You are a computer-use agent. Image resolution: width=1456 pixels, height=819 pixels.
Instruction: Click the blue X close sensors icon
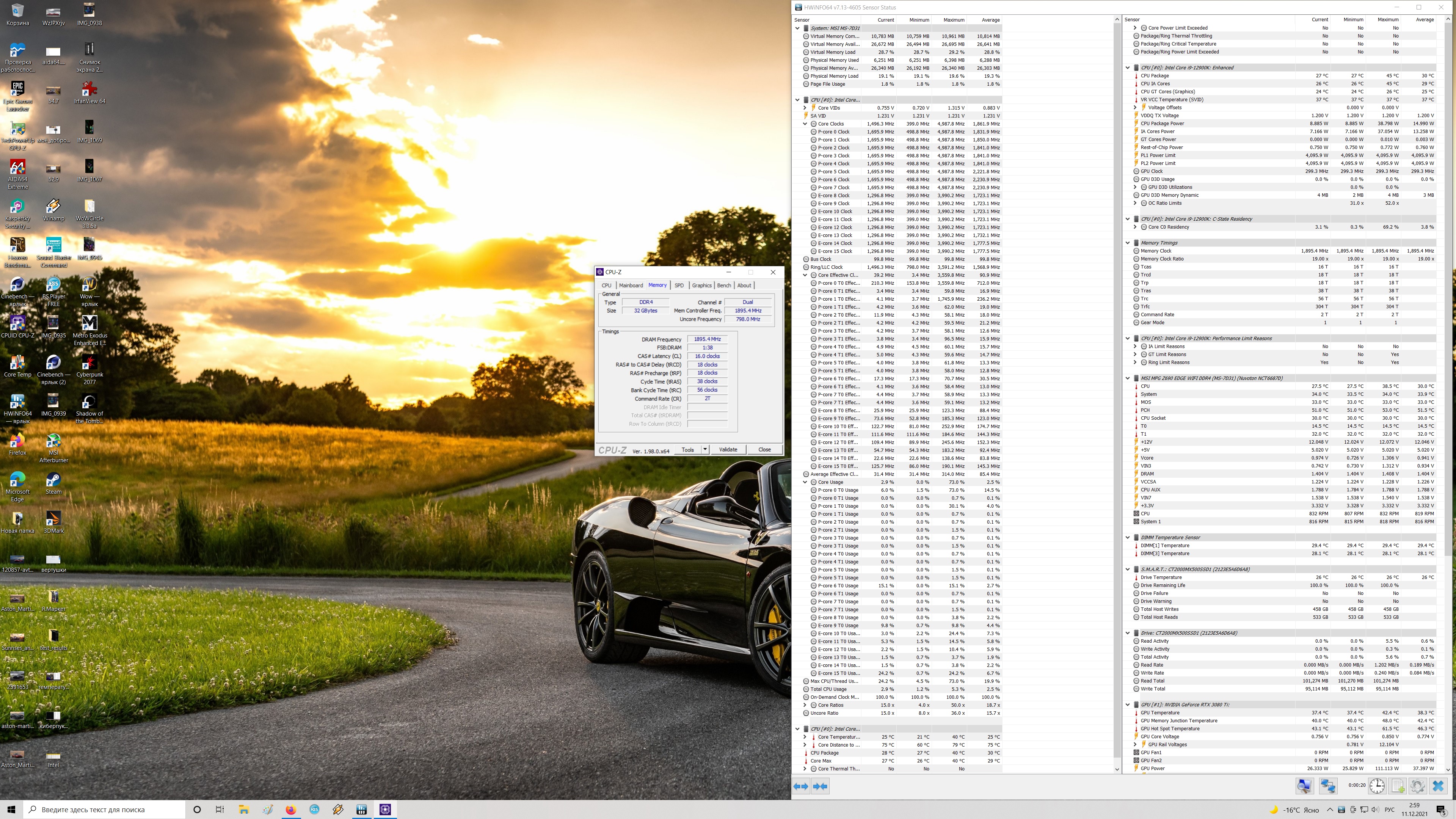click(x=1438, y=786)
